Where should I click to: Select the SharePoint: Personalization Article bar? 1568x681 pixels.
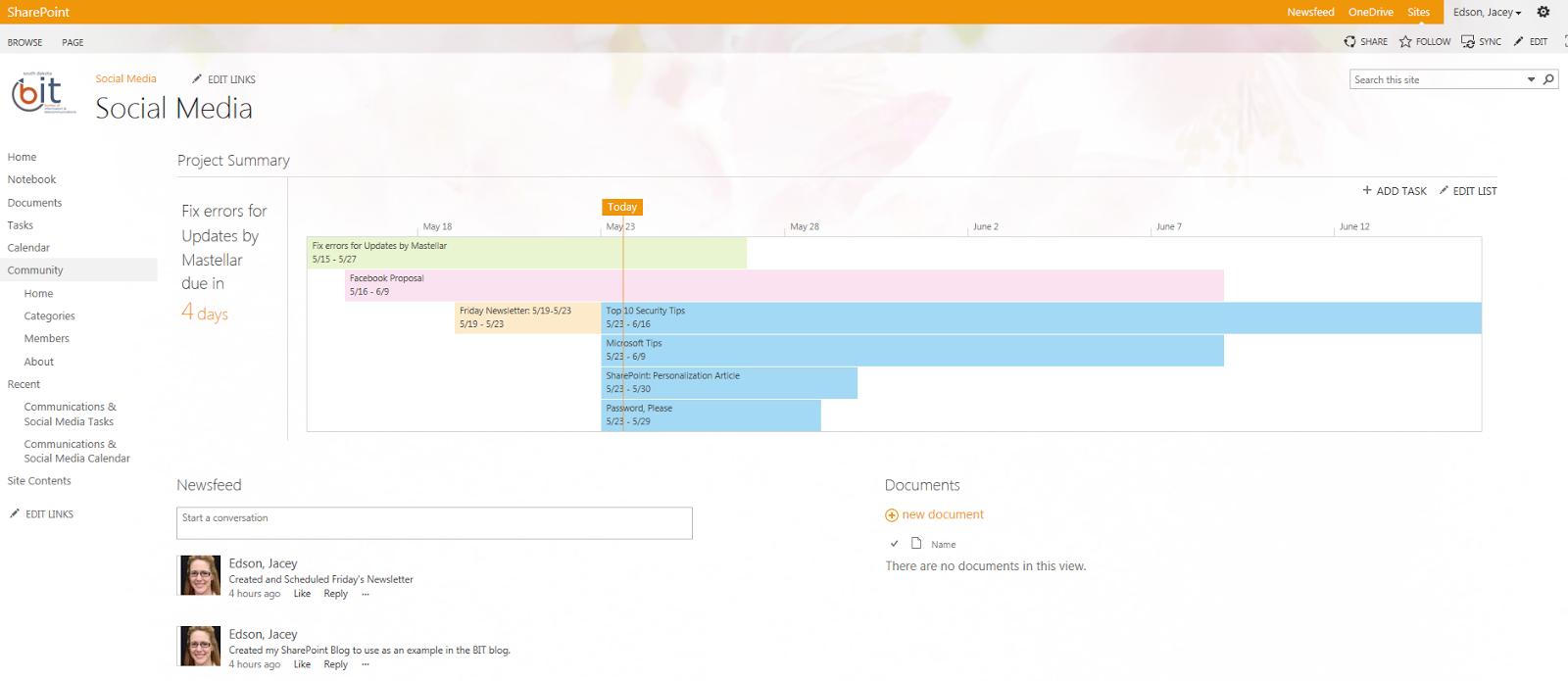click(x=729, y=382)
